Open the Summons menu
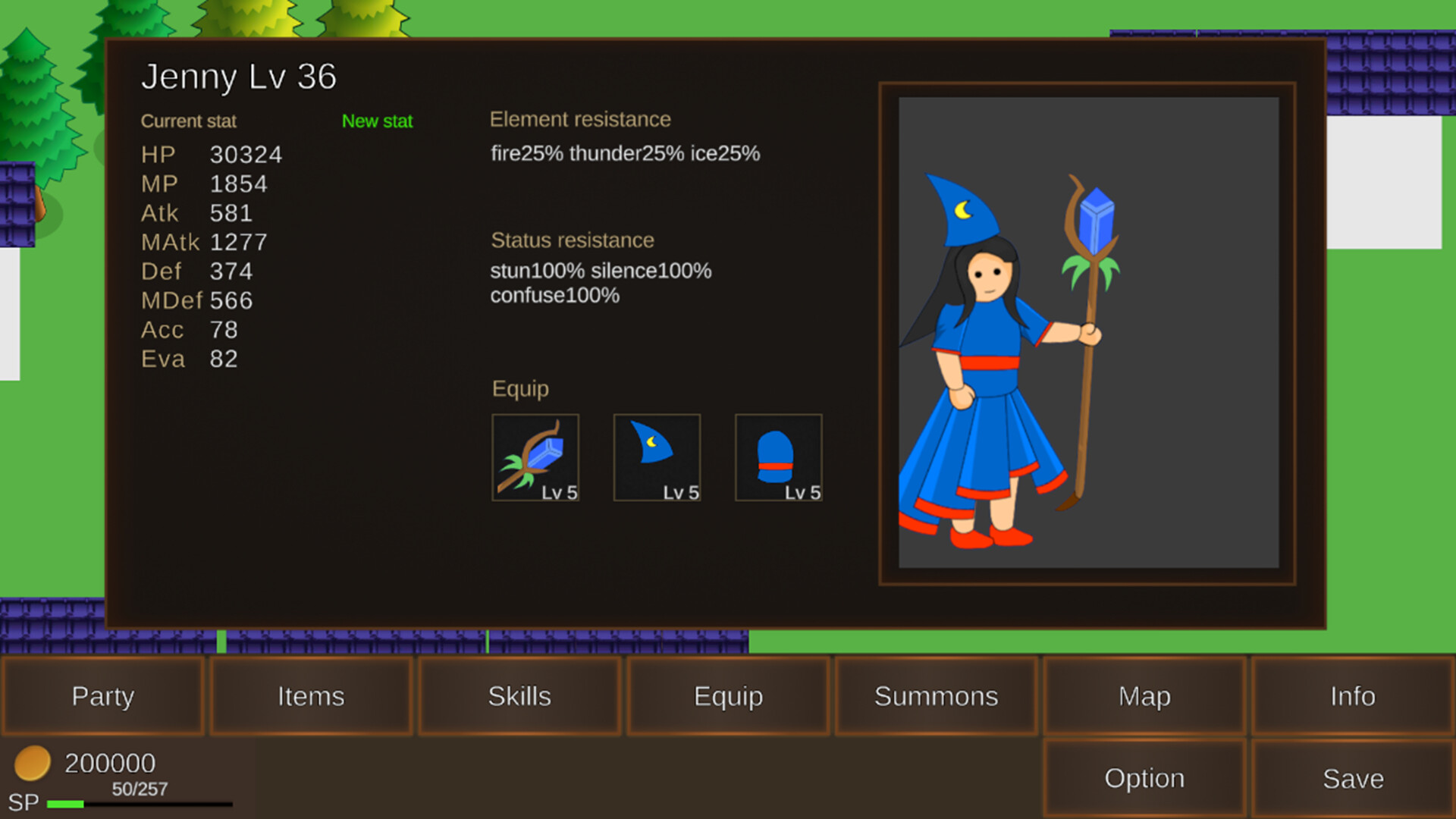The height and width of the screenshot is (819, 1456). (x=936, y=696)
